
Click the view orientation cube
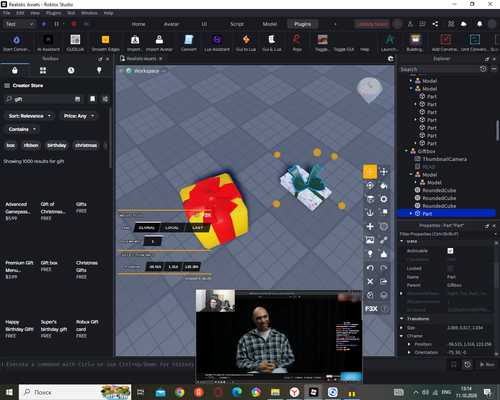click(x=369, y=89)
